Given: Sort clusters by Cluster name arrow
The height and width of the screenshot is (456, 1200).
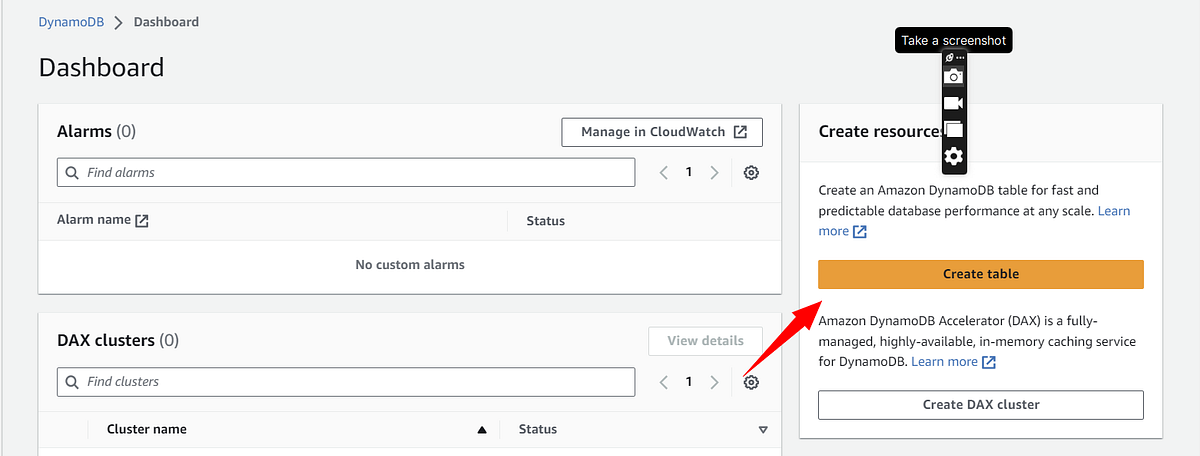Looking at the screenshot, I should 482,430.
